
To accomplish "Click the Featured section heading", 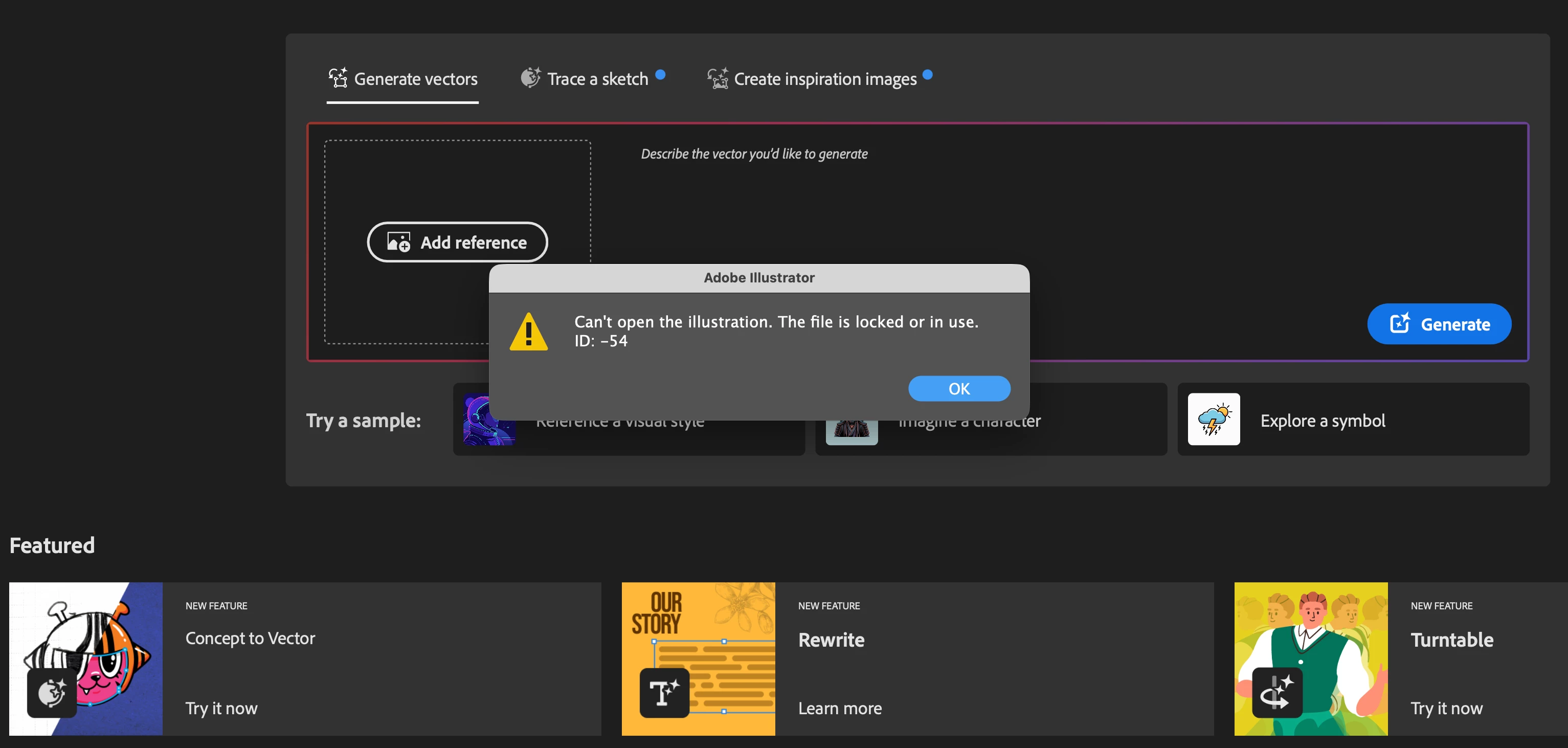I will pyautogui.click(x=52, y=545).
